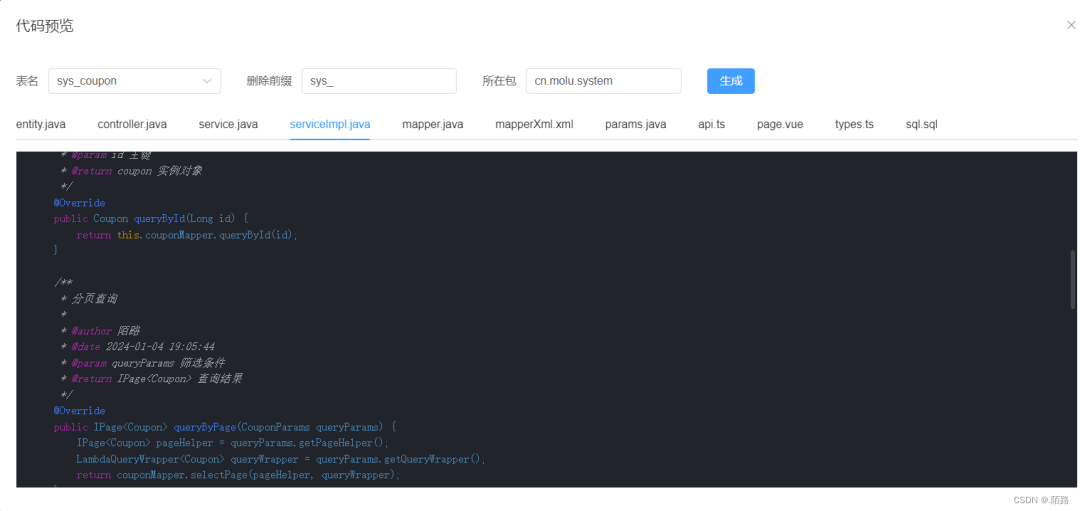Image resolution: width=1080 pixels, height=511 pixels.
Task: Open the params.java tab
Action: 636,125
